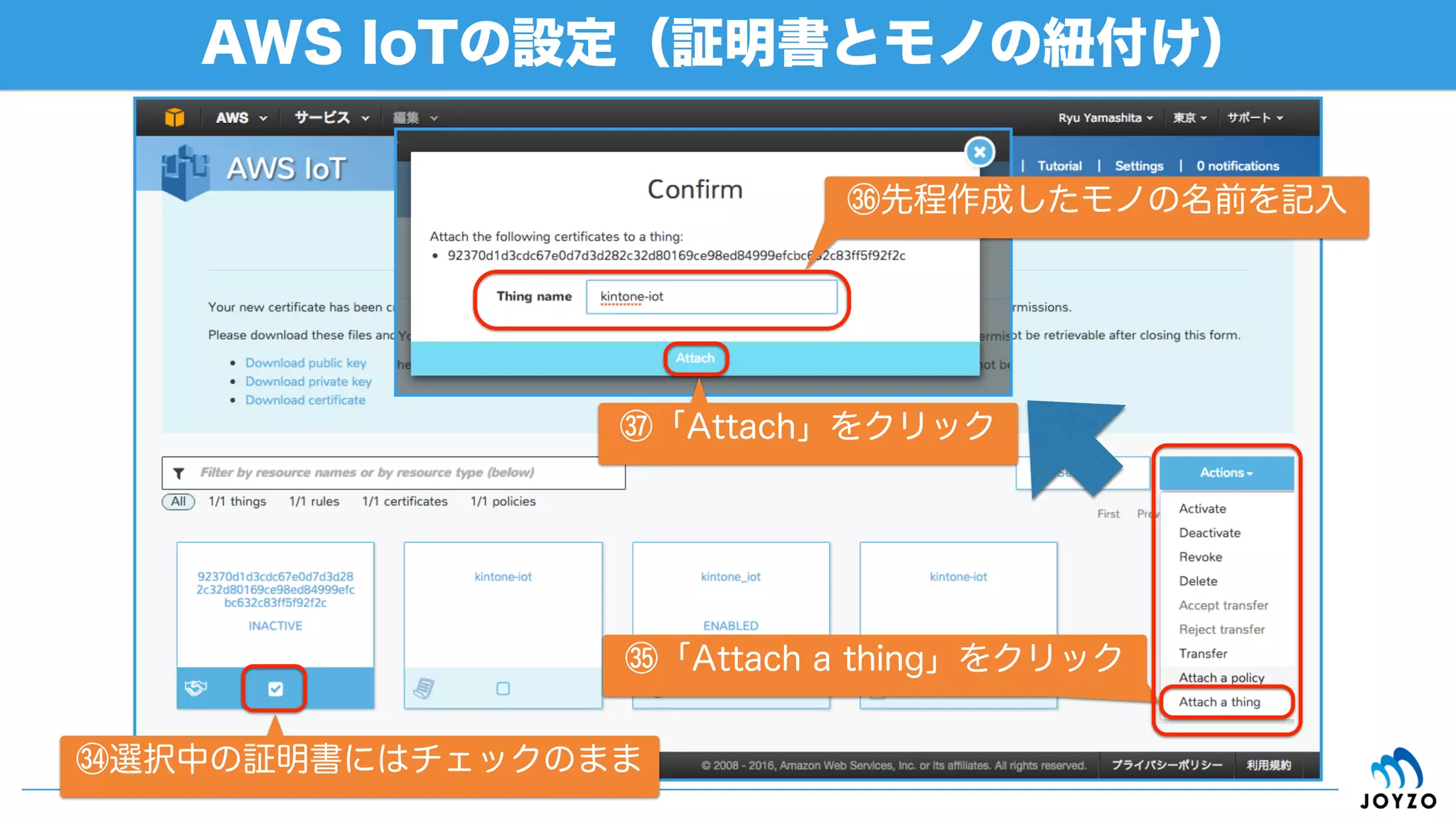Select Attach a policy menu entry
Image resolution: width=1456 pixels, height=819 pixels.
(x=1221, y=678)
